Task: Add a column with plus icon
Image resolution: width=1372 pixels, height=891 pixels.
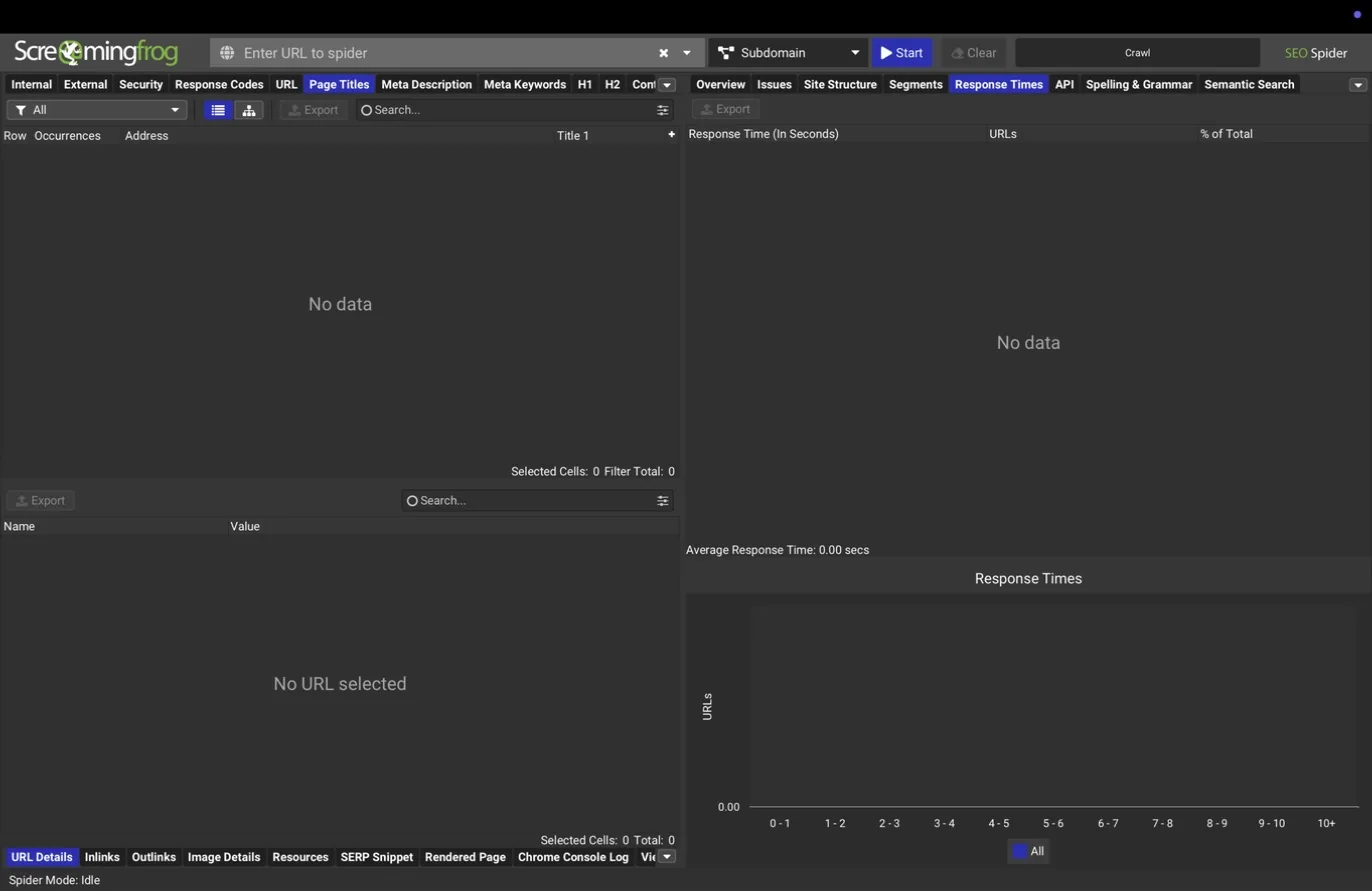Action: [x=671, y=134]
